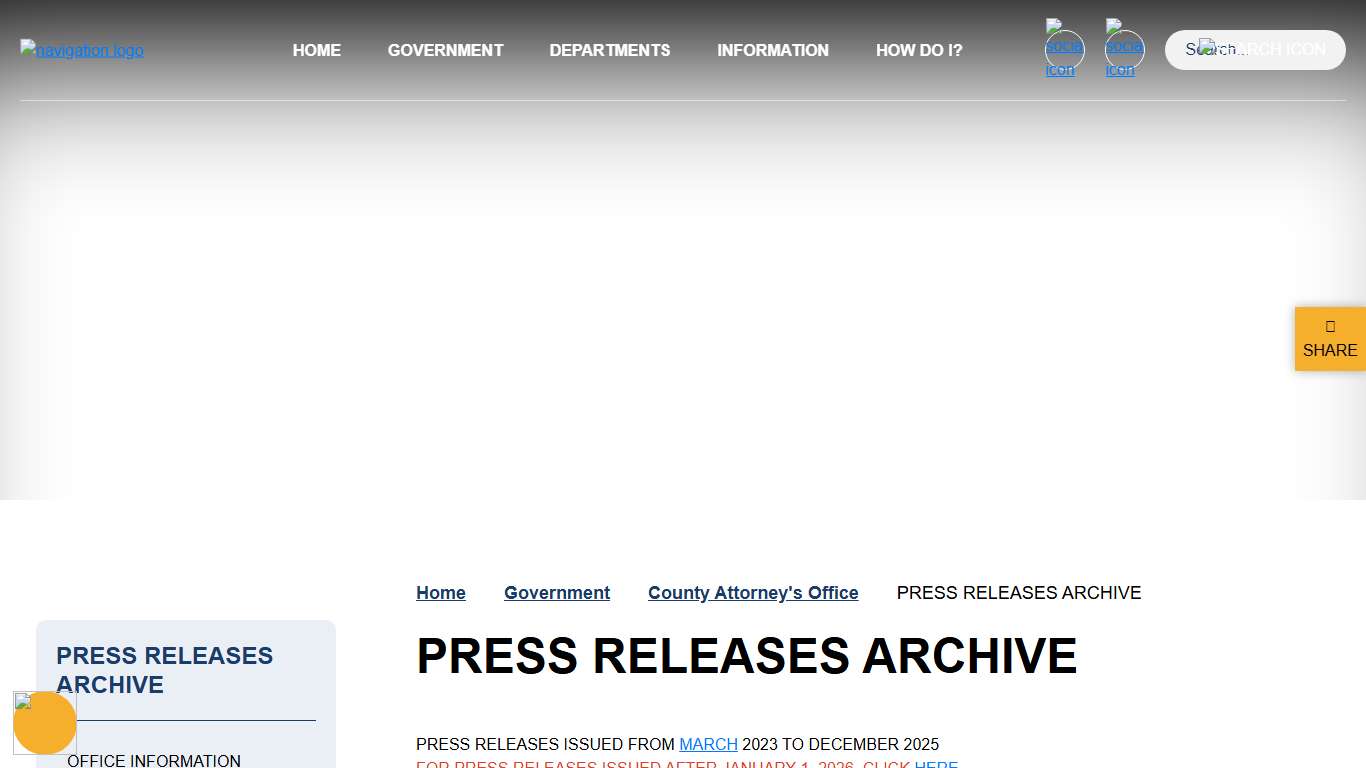Screen dimensions: 1366x768
Task: Follow the MARCH hyperlink in the text
Action: coord(708,744)
